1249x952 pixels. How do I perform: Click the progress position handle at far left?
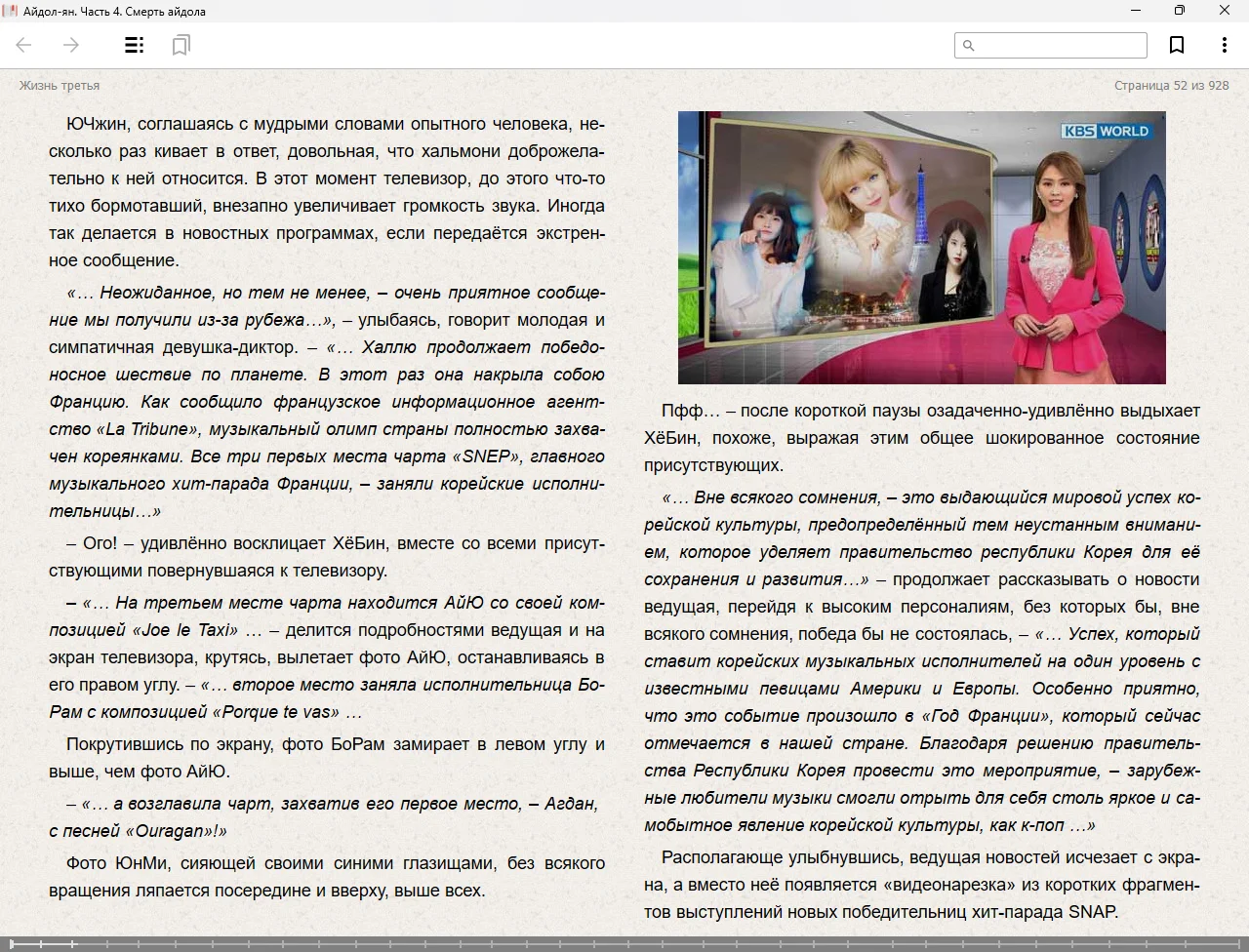pos(12,943)
